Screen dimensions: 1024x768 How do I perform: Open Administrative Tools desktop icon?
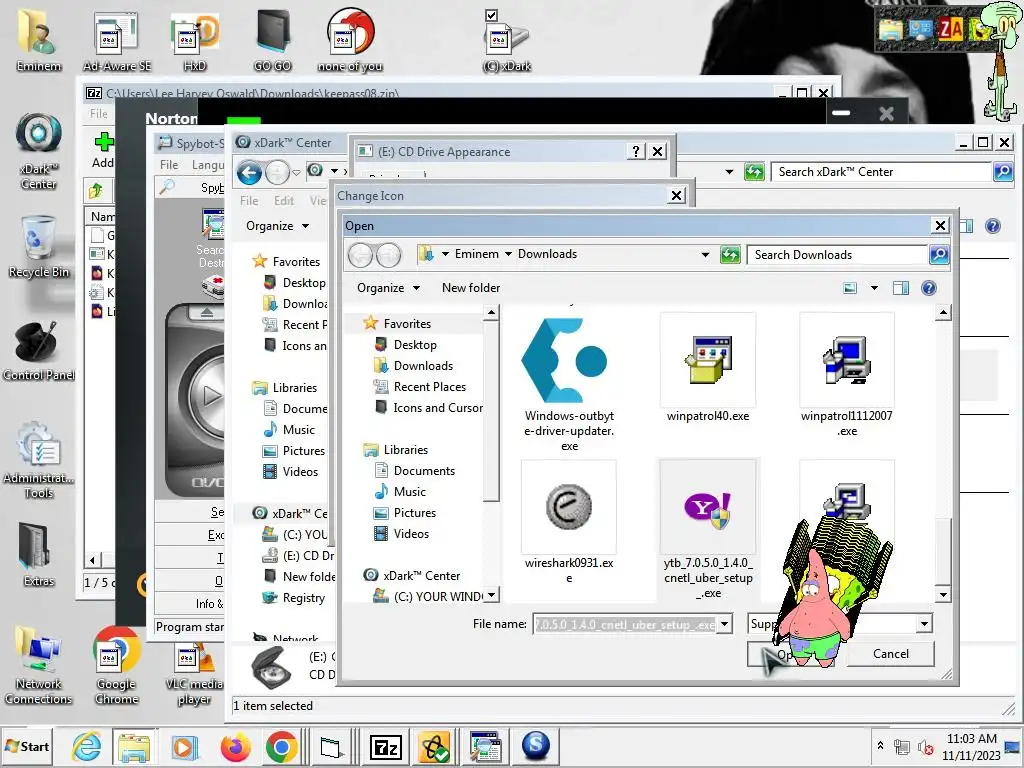(39, 460)
